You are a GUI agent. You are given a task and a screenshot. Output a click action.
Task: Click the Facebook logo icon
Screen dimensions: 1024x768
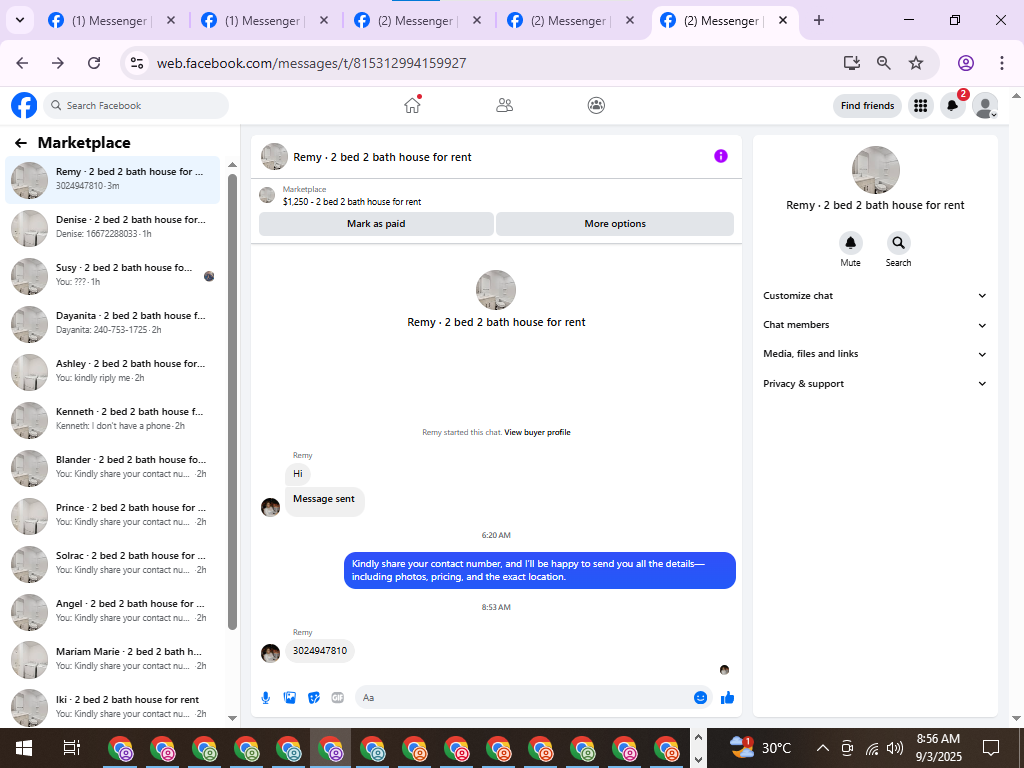(x=24, y=105)
